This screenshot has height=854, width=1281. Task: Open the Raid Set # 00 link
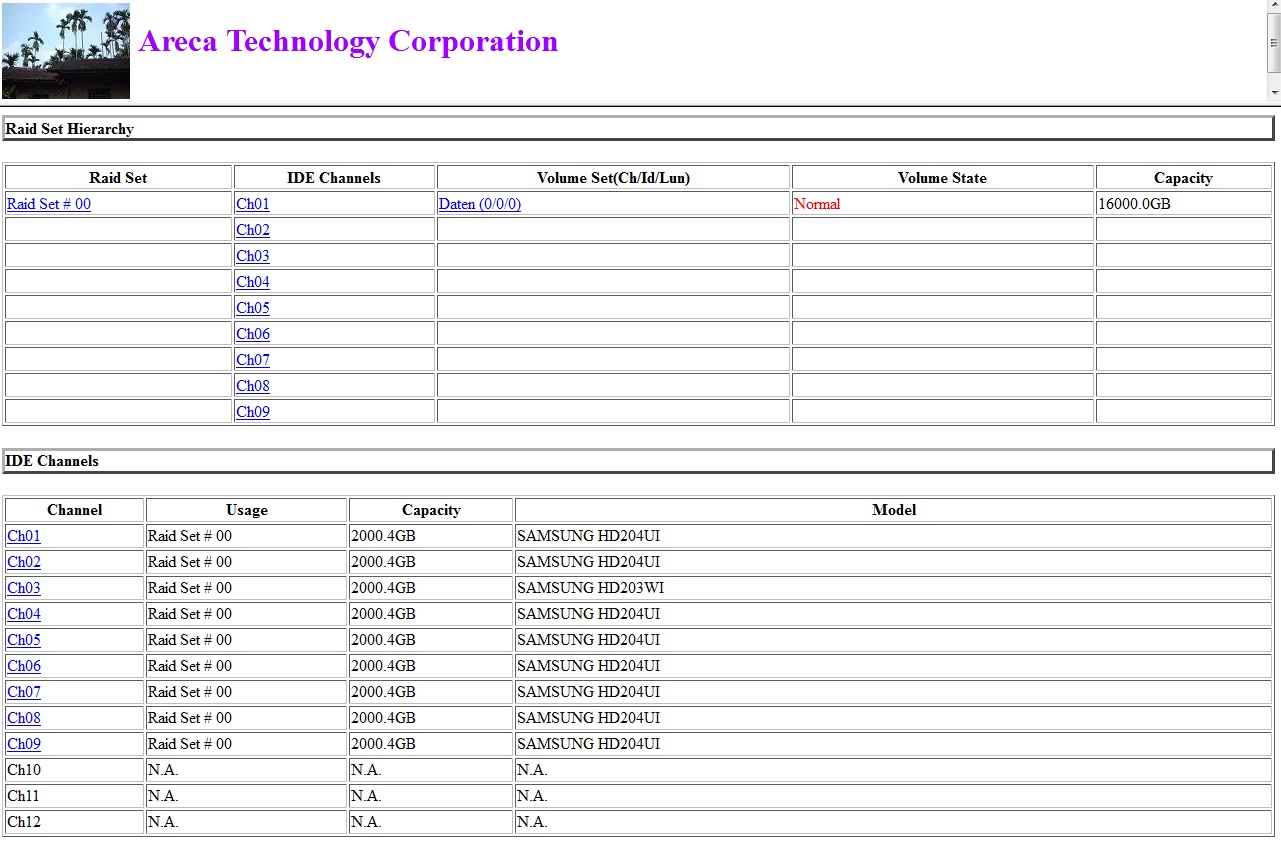(x=49, y=204)
